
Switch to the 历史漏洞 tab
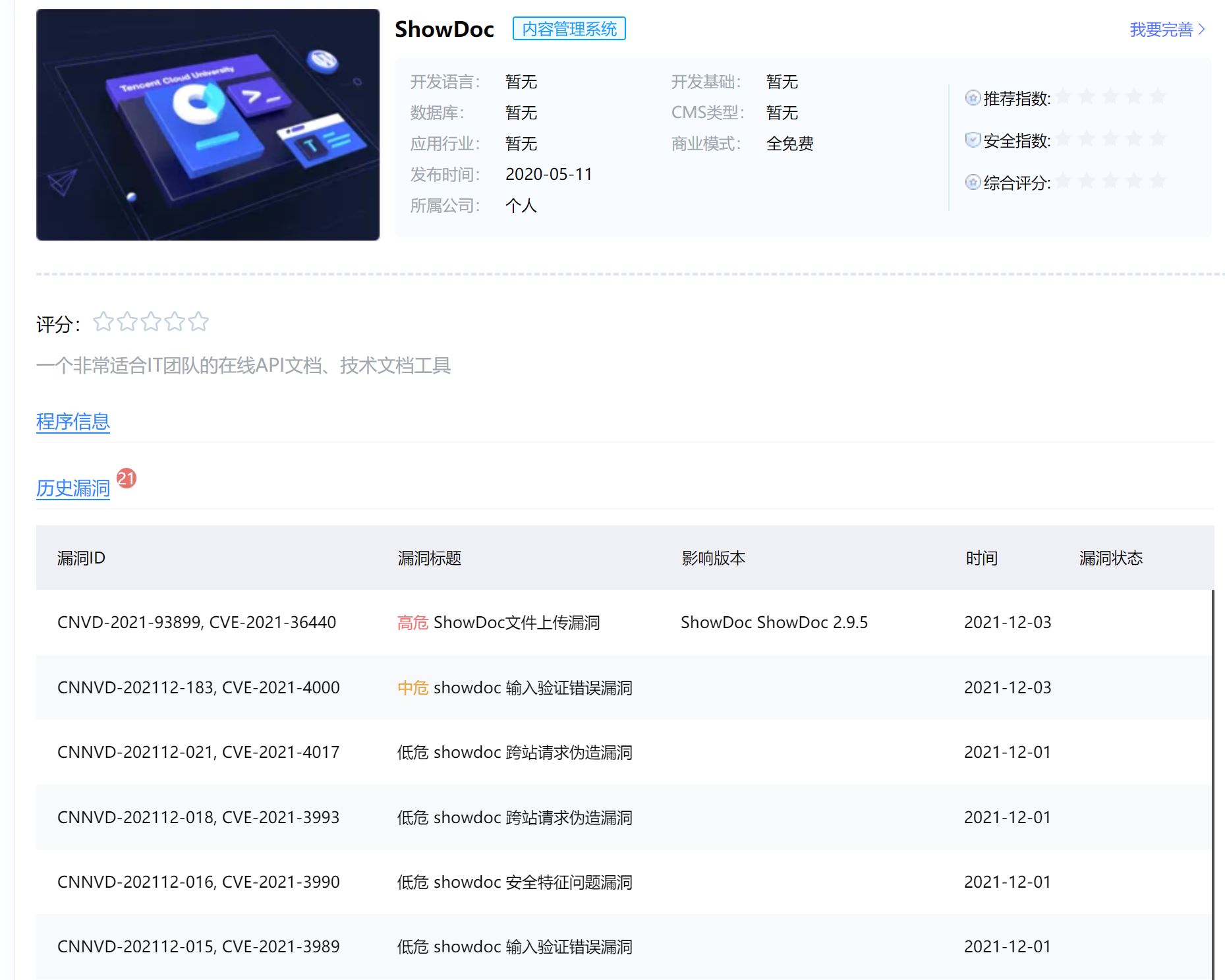click(73, 488)
